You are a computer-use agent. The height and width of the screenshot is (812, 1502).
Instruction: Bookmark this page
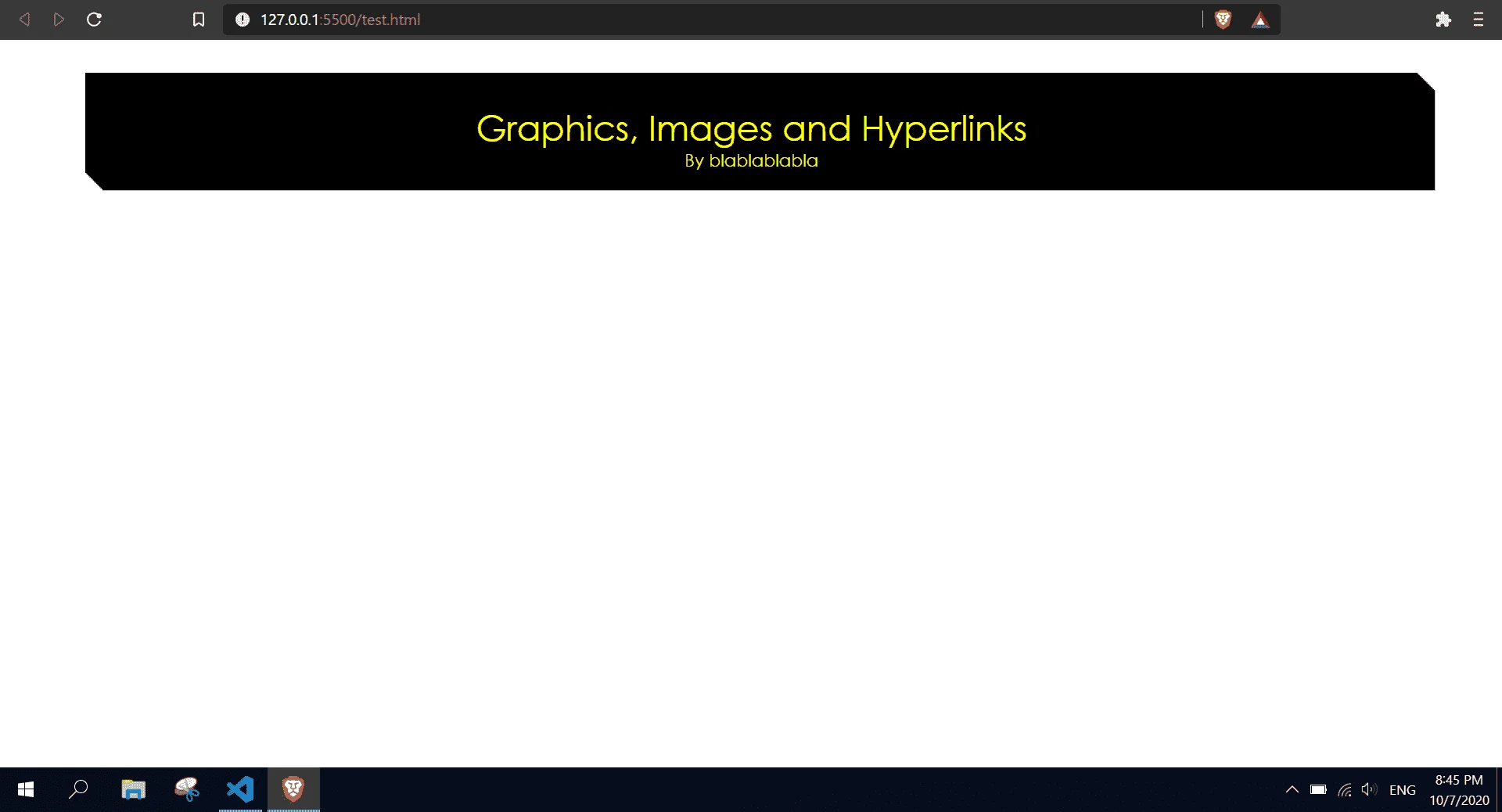(x=199, y=20)
